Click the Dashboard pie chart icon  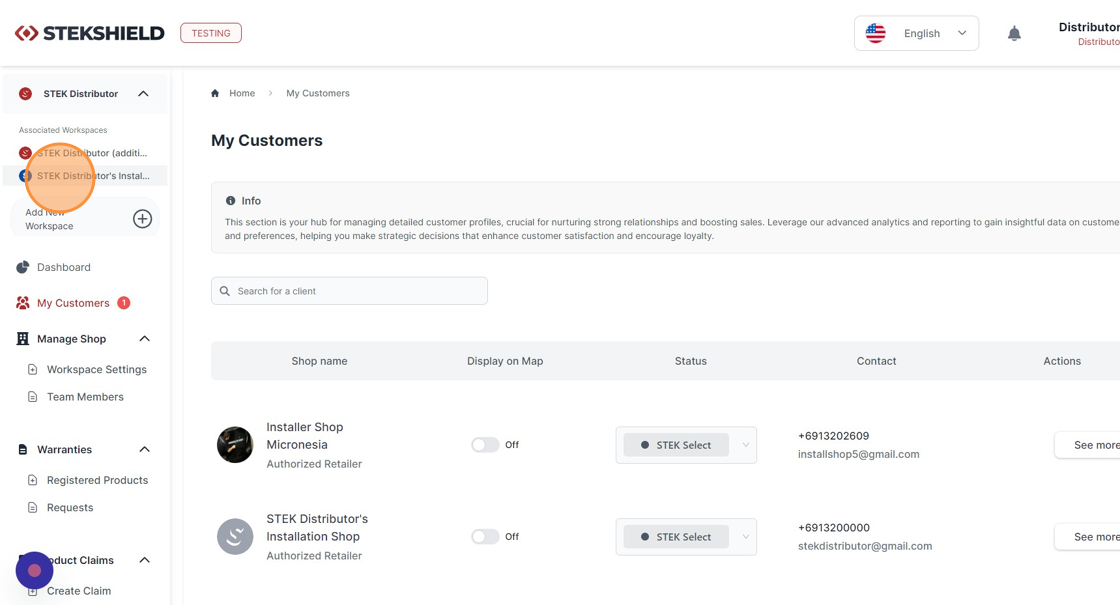23,267
